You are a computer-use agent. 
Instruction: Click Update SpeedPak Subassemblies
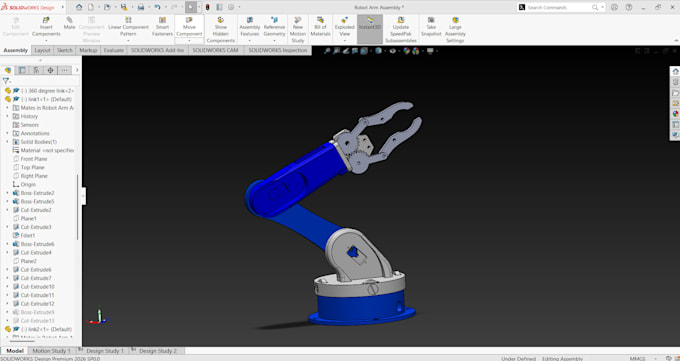[401, 30]
